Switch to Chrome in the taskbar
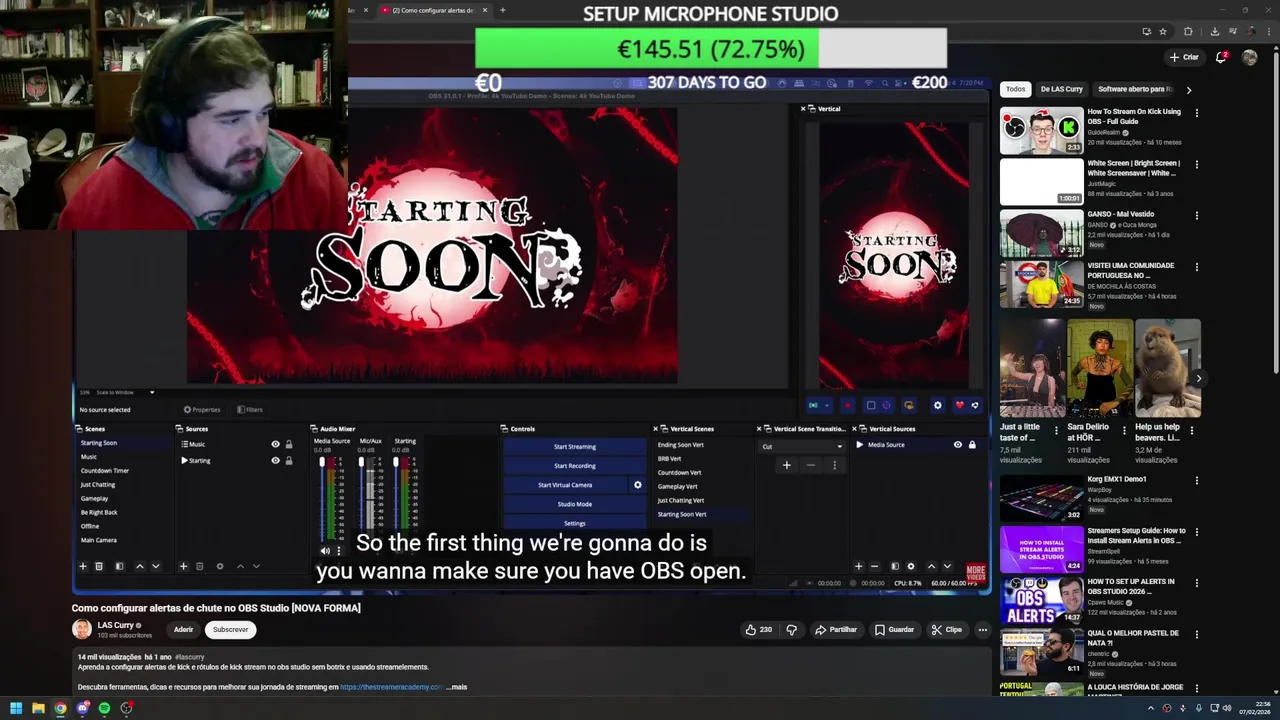Screen dimensions: 1280x720 pos(60,708)
